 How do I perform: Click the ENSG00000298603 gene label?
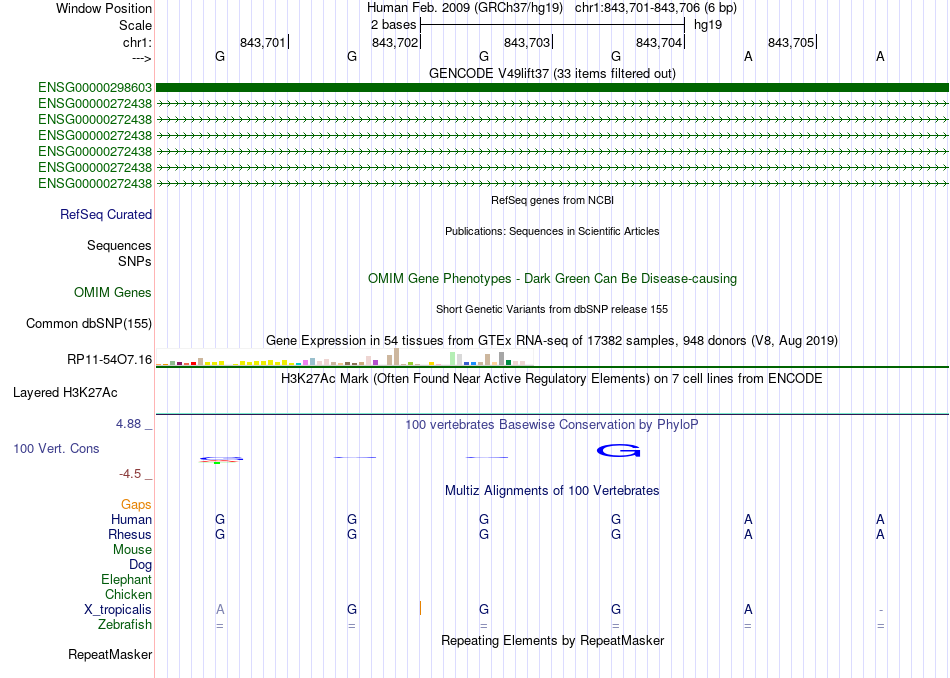click(x=95, y=88)
